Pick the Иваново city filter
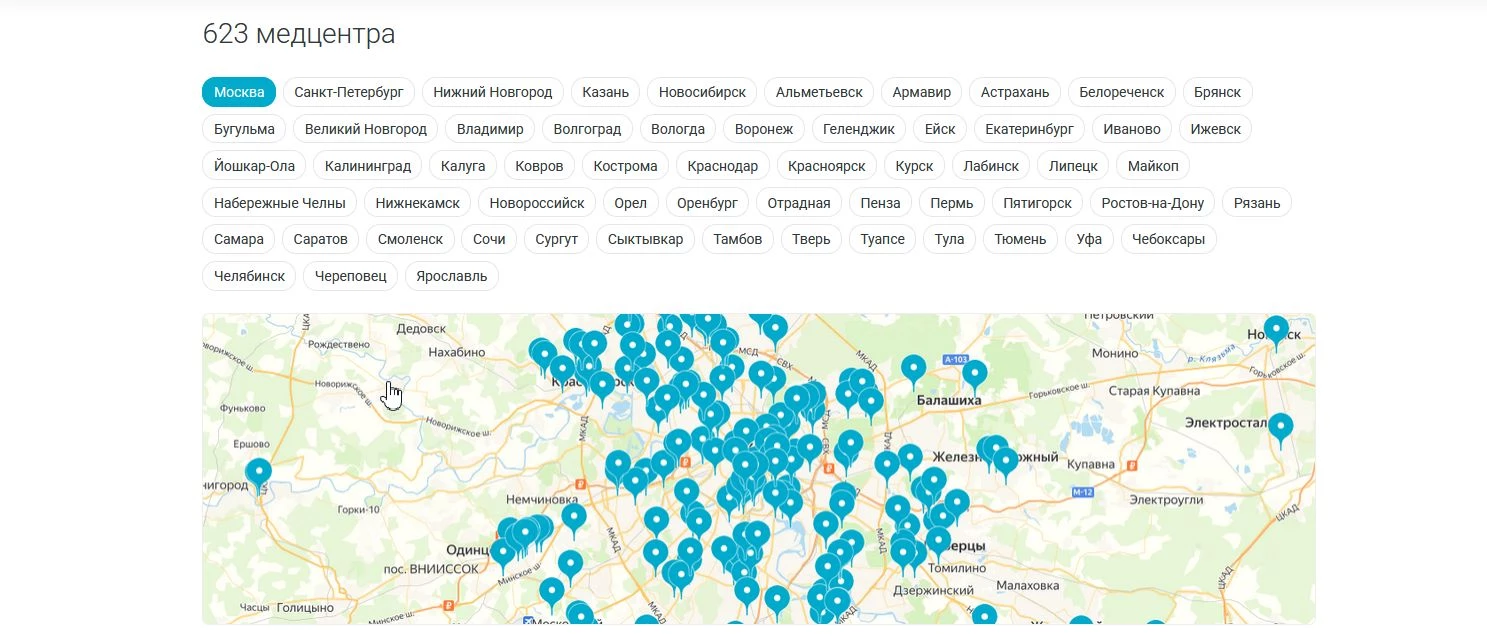The width and height of the screenshot is (1487, 643). (1132, 129)
